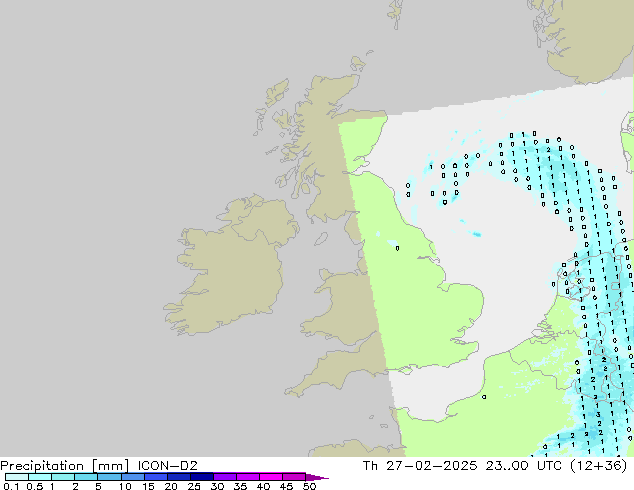Click the '10' legend scale label
Image resolution: width=634 pixels, height=490 pixels.
(125, 486)
